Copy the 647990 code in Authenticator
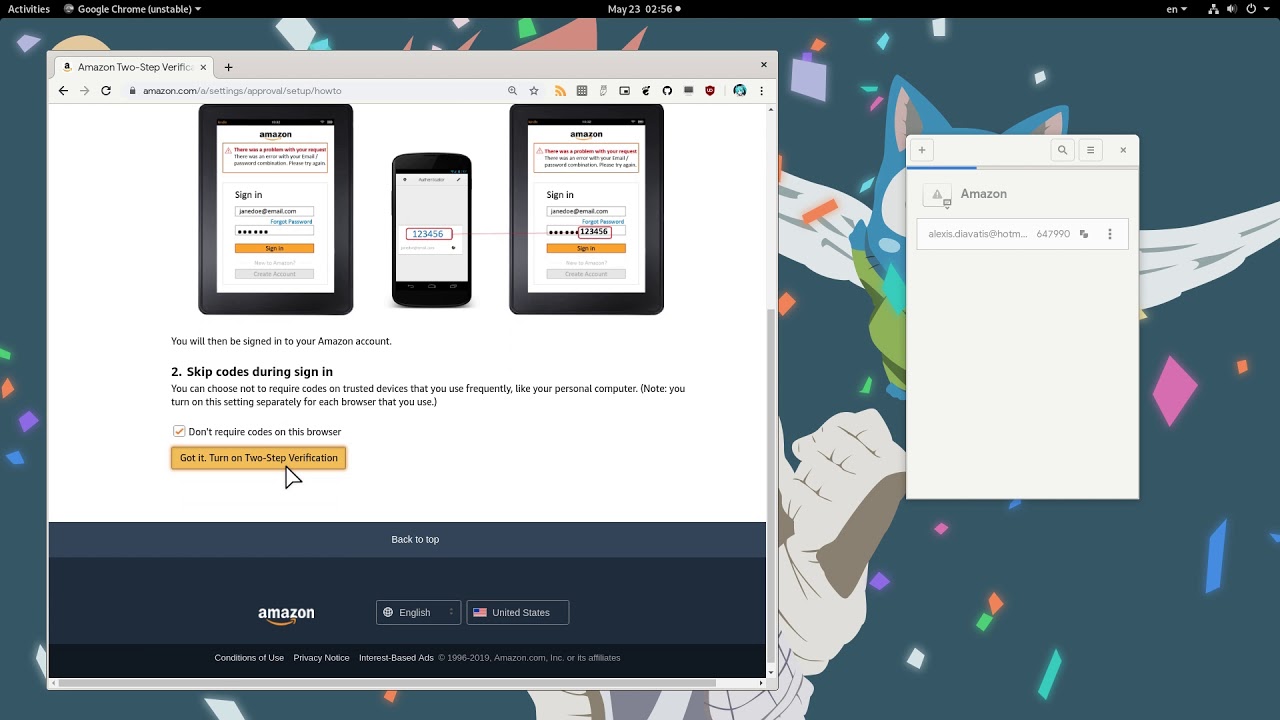Image resolution: width=1280 pixels, height=720 pixels. pyautogui.click(x=1084, y=234)
